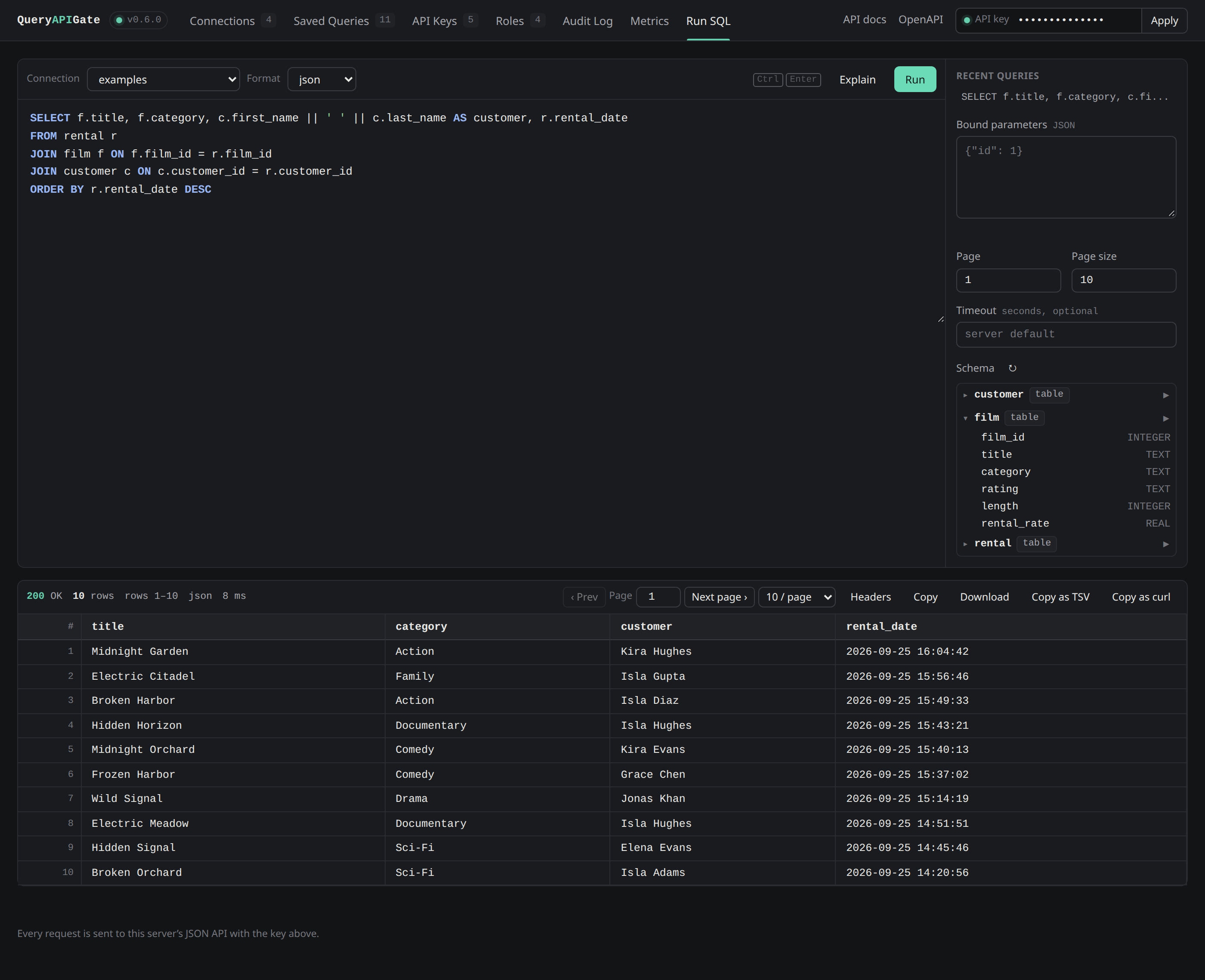Viewport: 1205px width, 980px height.
Task: Click the results Page number input
Action: coord(658,597)
